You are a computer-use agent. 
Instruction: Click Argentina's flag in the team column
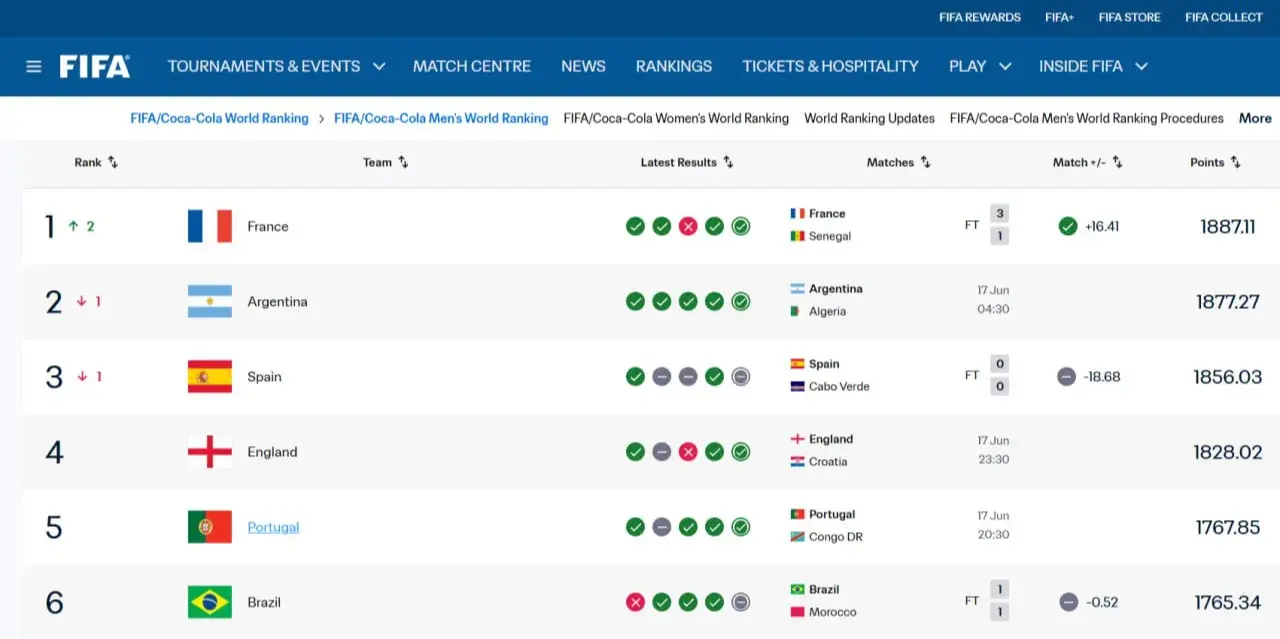210,301
